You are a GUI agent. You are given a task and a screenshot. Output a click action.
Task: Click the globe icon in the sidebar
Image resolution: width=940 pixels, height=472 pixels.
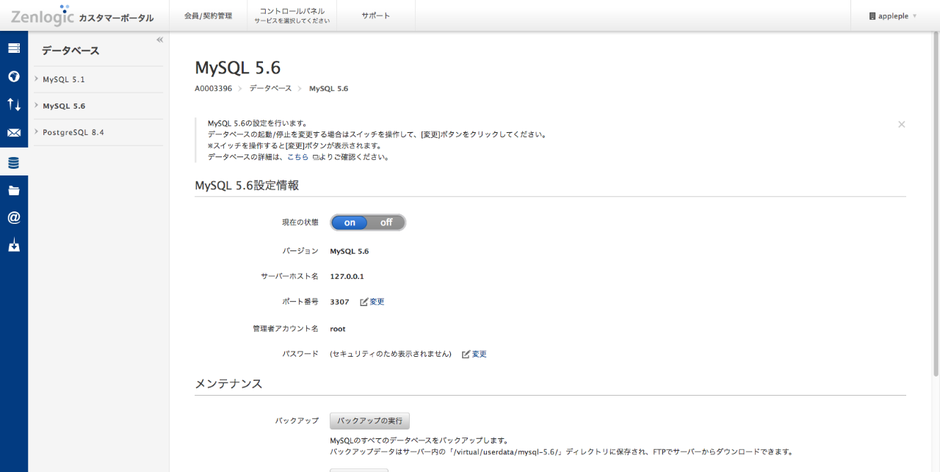(x=14, y=76)
